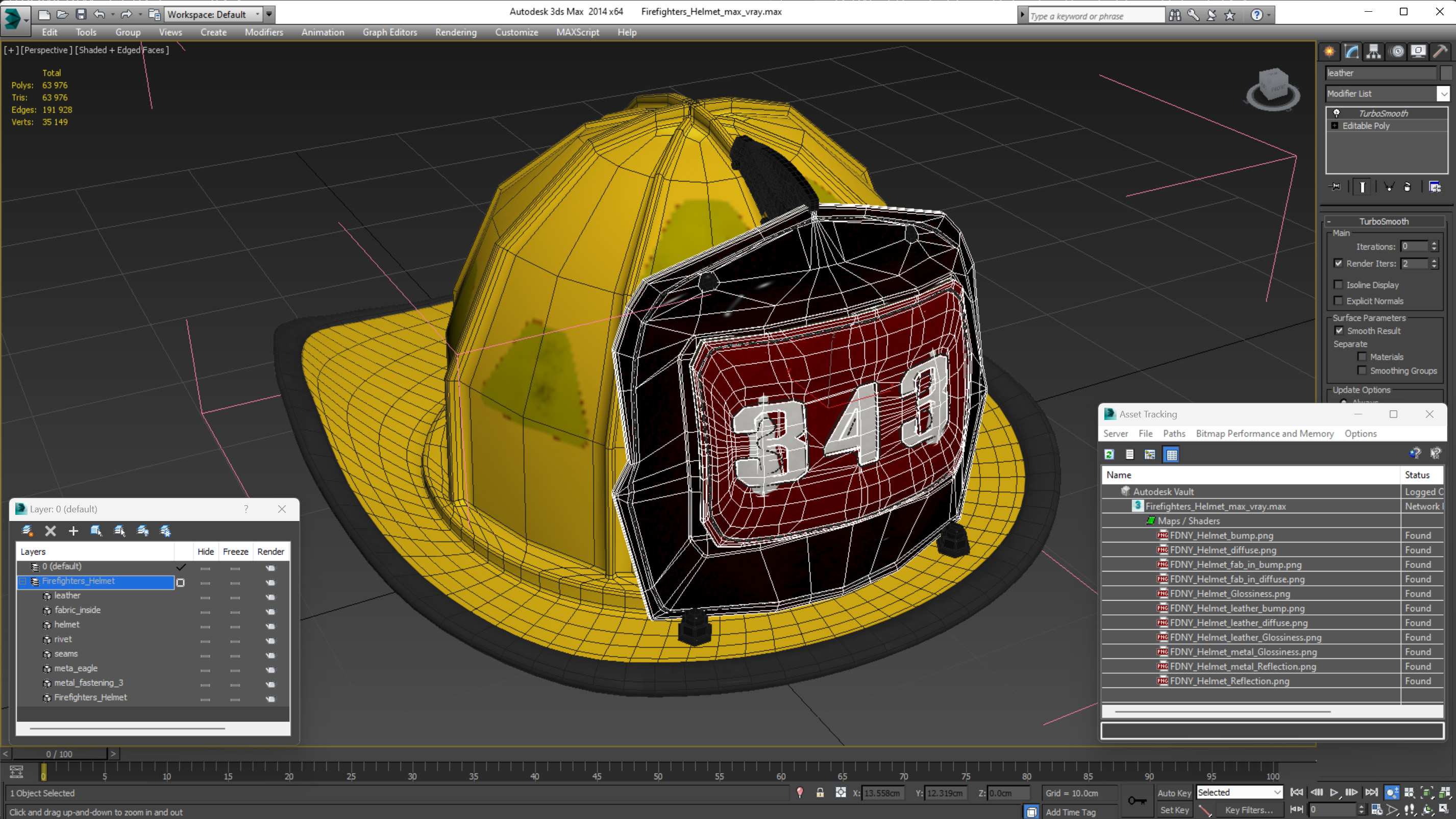The height and width of the screenshot is (819, 1456).
Task: Click the ViewCube in the viewport
Action: click(1273, 89)
